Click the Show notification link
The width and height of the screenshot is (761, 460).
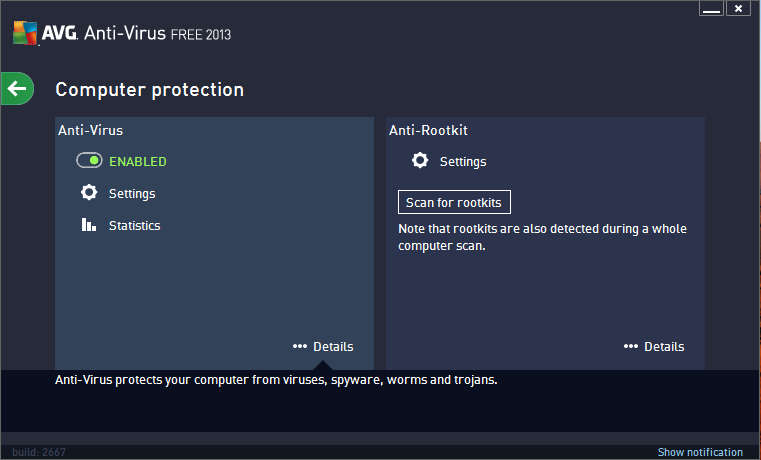700,452
